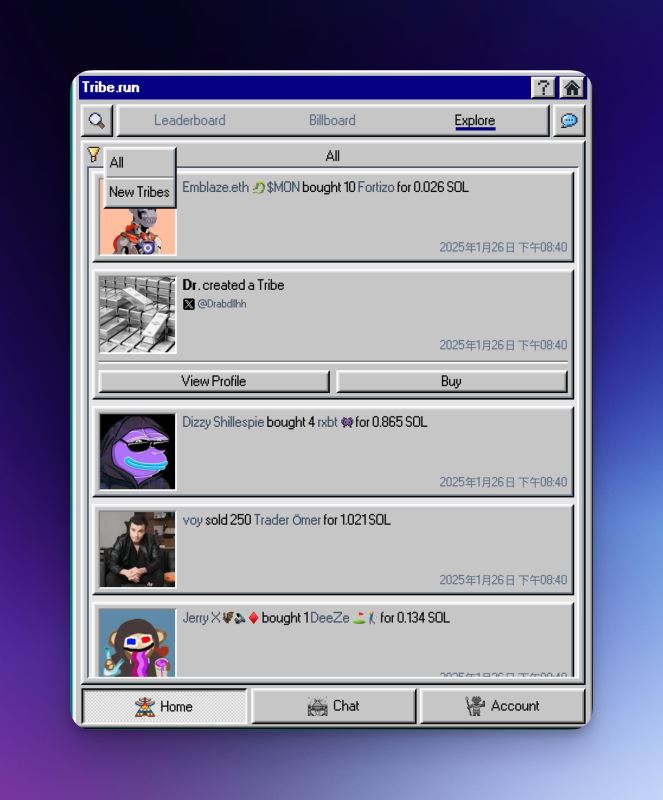The image size is (663, 800).
Task: Open the monkey with 3D glasses avatar
Action: [x=137, y=643]
